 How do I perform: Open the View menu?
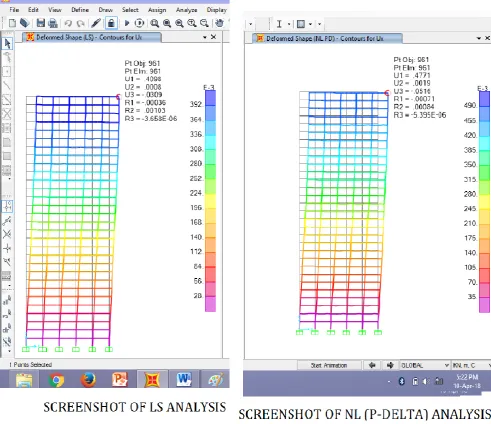[x=55, y=10]
